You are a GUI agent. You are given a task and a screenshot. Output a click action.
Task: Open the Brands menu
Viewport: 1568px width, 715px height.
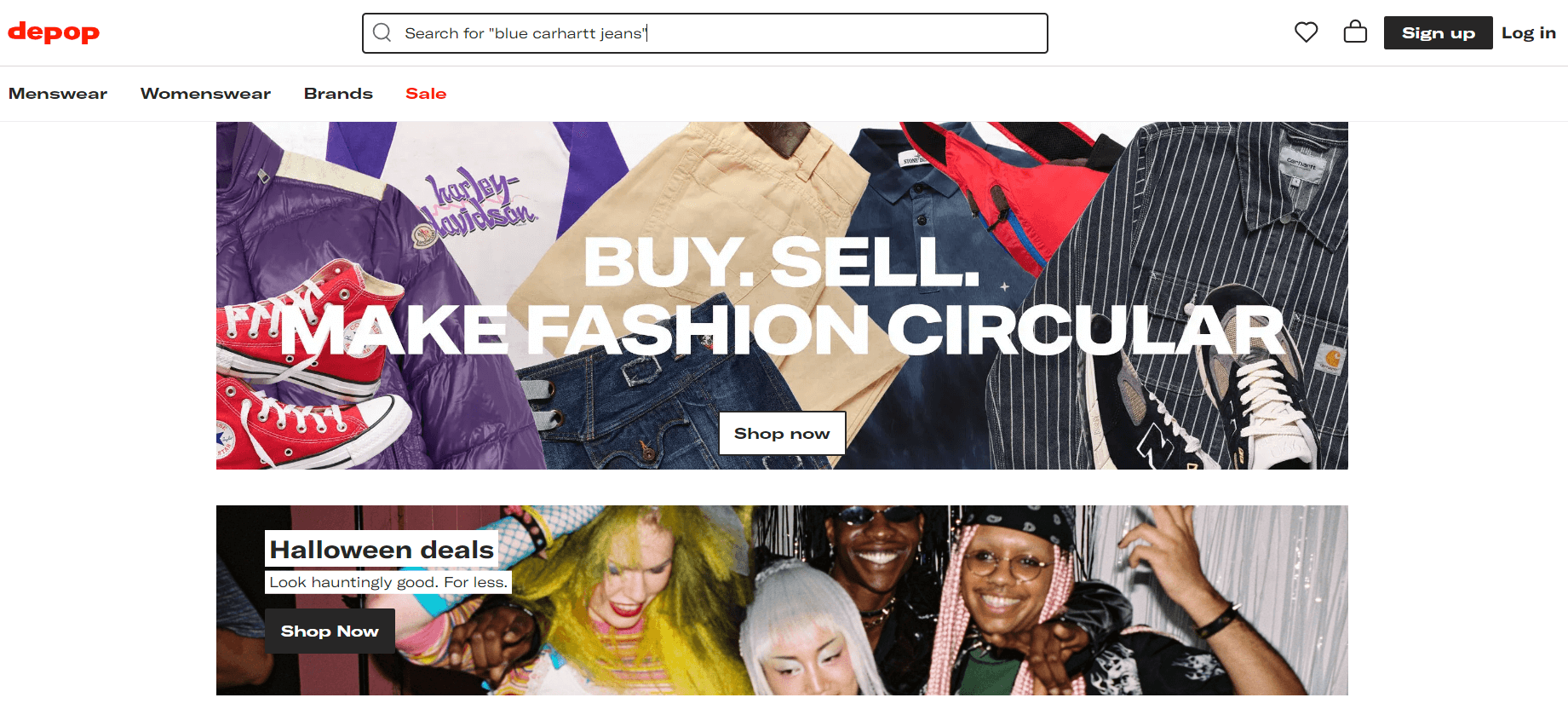click(x=338, y=94)
